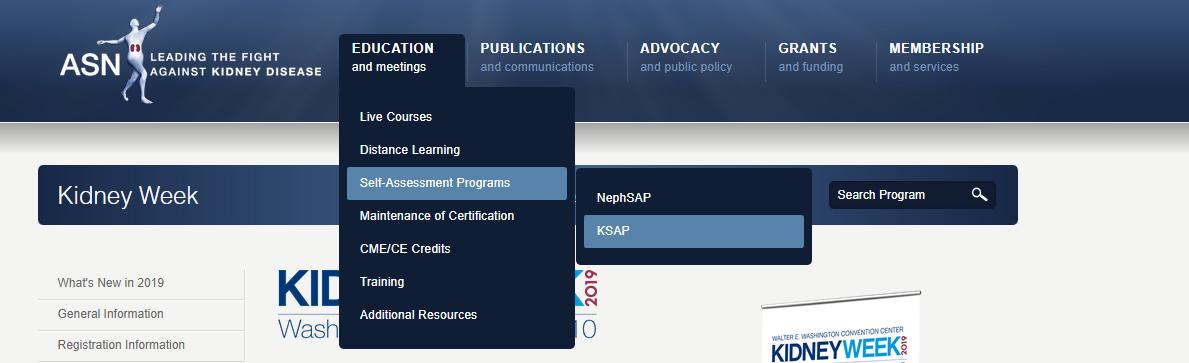Image resolution: width=1189 pixels, height=363 pixels.
Task: Open the Membership and services menu
Action: [936, 58]
